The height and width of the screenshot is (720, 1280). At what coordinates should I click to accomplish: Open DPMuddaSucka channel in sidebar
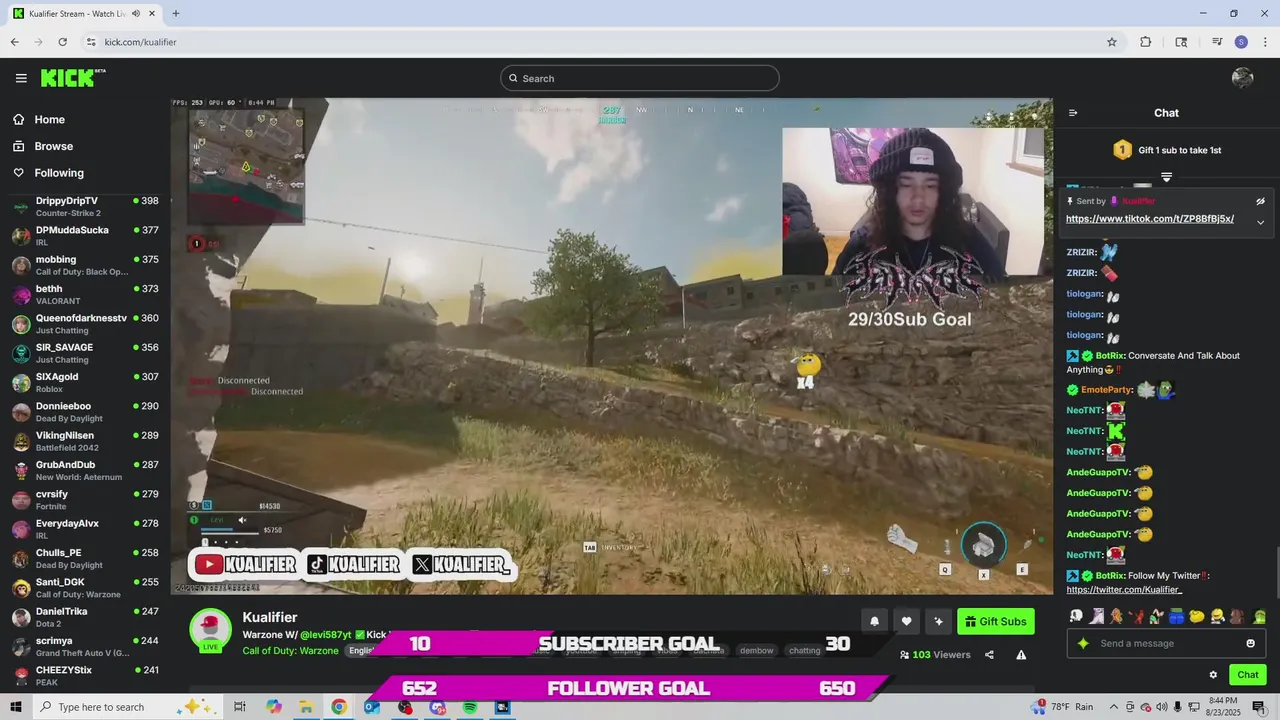pos(85,236)
